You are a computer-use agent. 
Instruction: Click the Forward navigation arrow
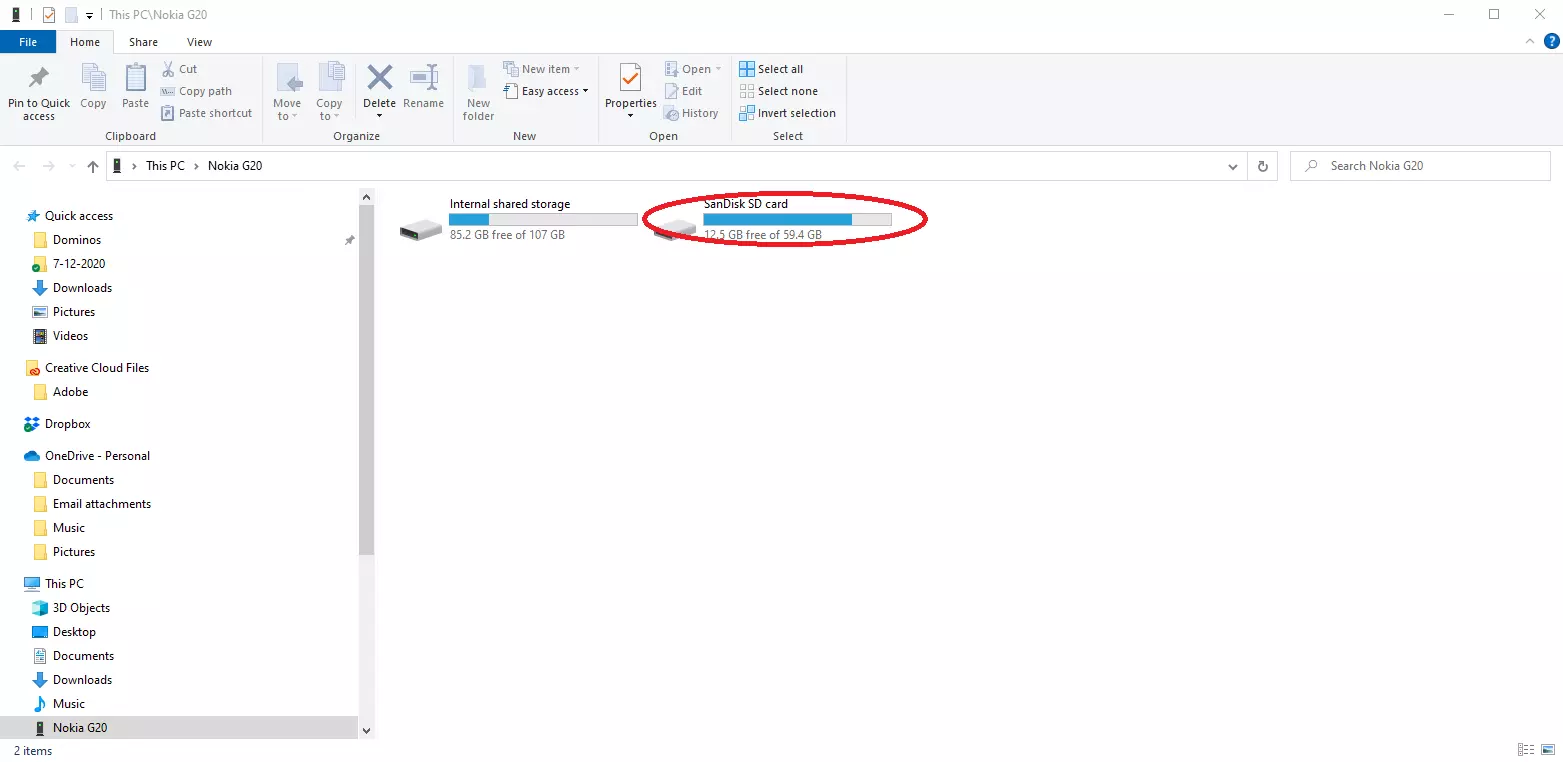click(x=48, y=166)
